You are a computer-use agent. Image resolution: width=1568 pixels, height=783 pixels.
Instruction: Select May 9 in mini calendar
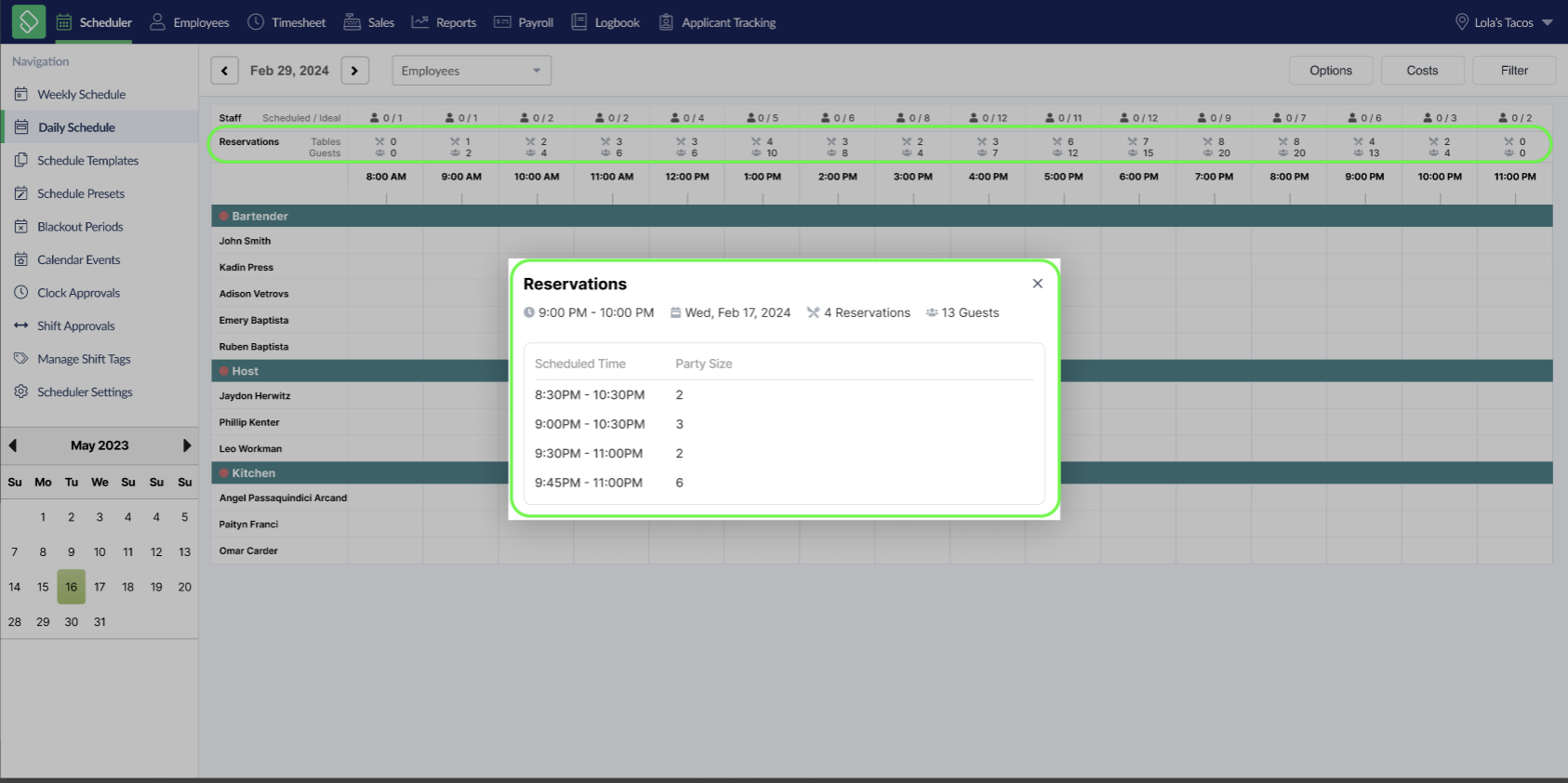pos(72,552)
